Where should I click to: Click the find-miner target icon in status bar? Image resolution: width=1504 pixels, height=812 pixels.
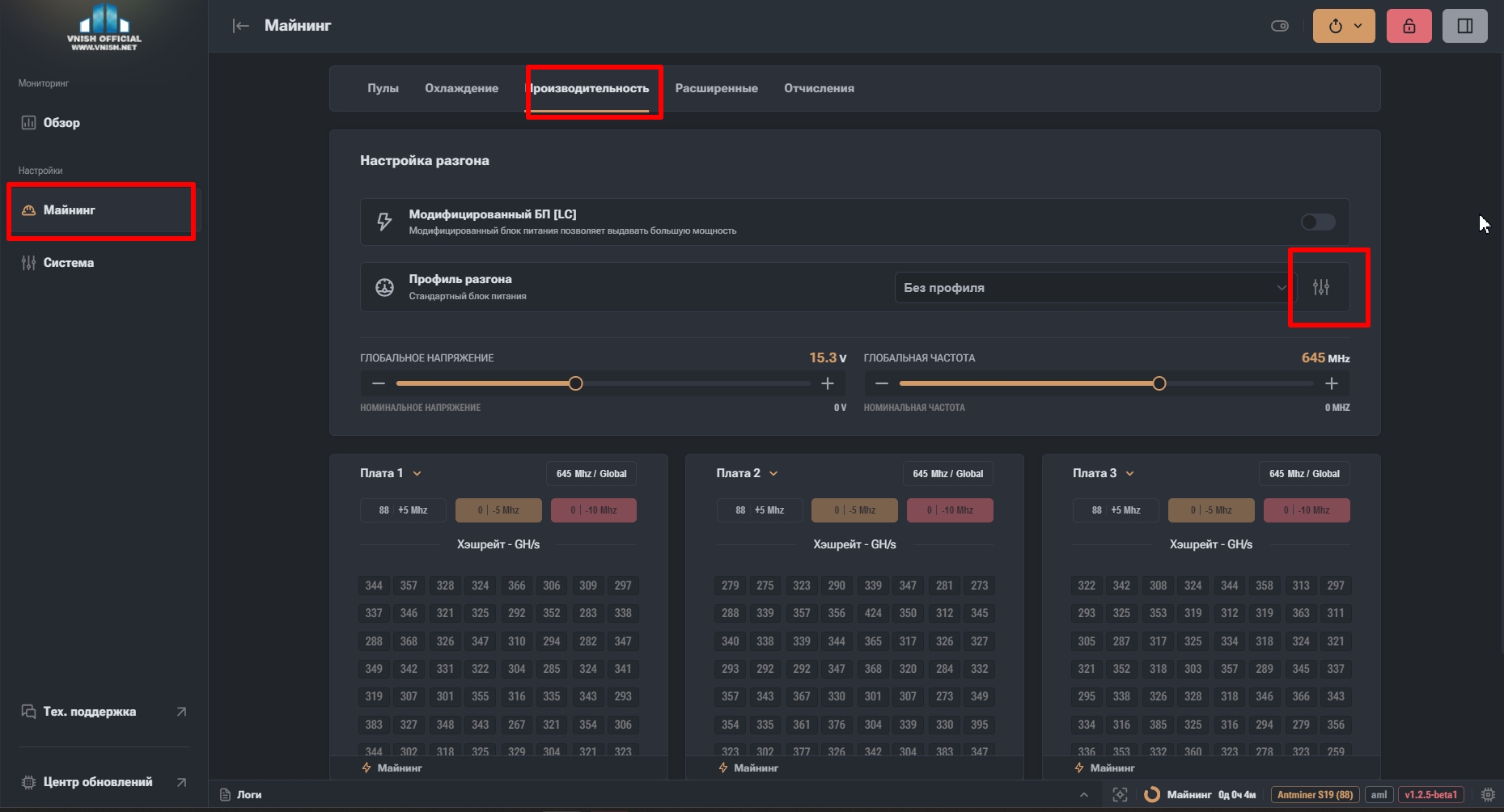pos(1120,795)
